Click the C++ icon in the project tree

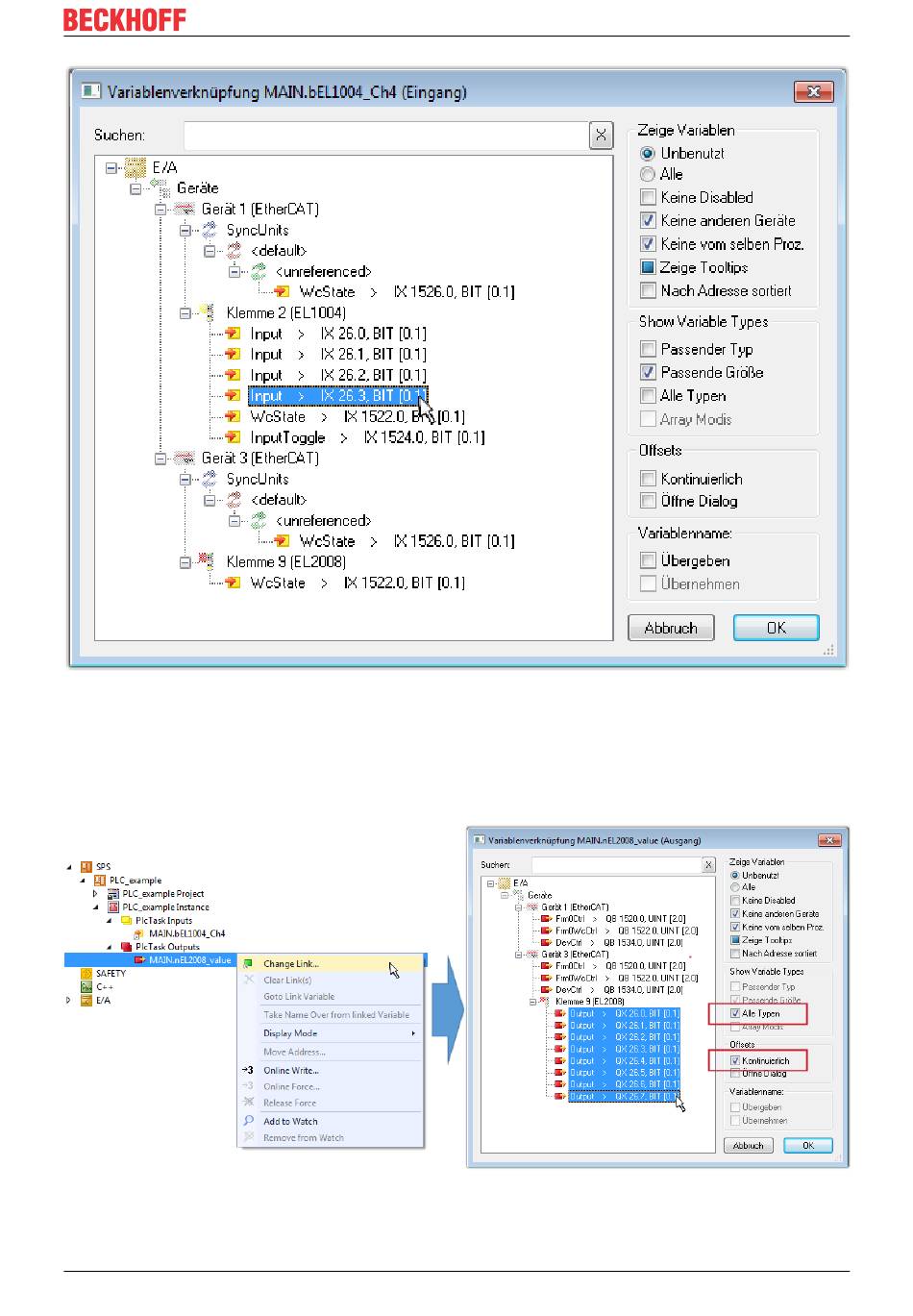pyautogui.click(x=86, y=986)
